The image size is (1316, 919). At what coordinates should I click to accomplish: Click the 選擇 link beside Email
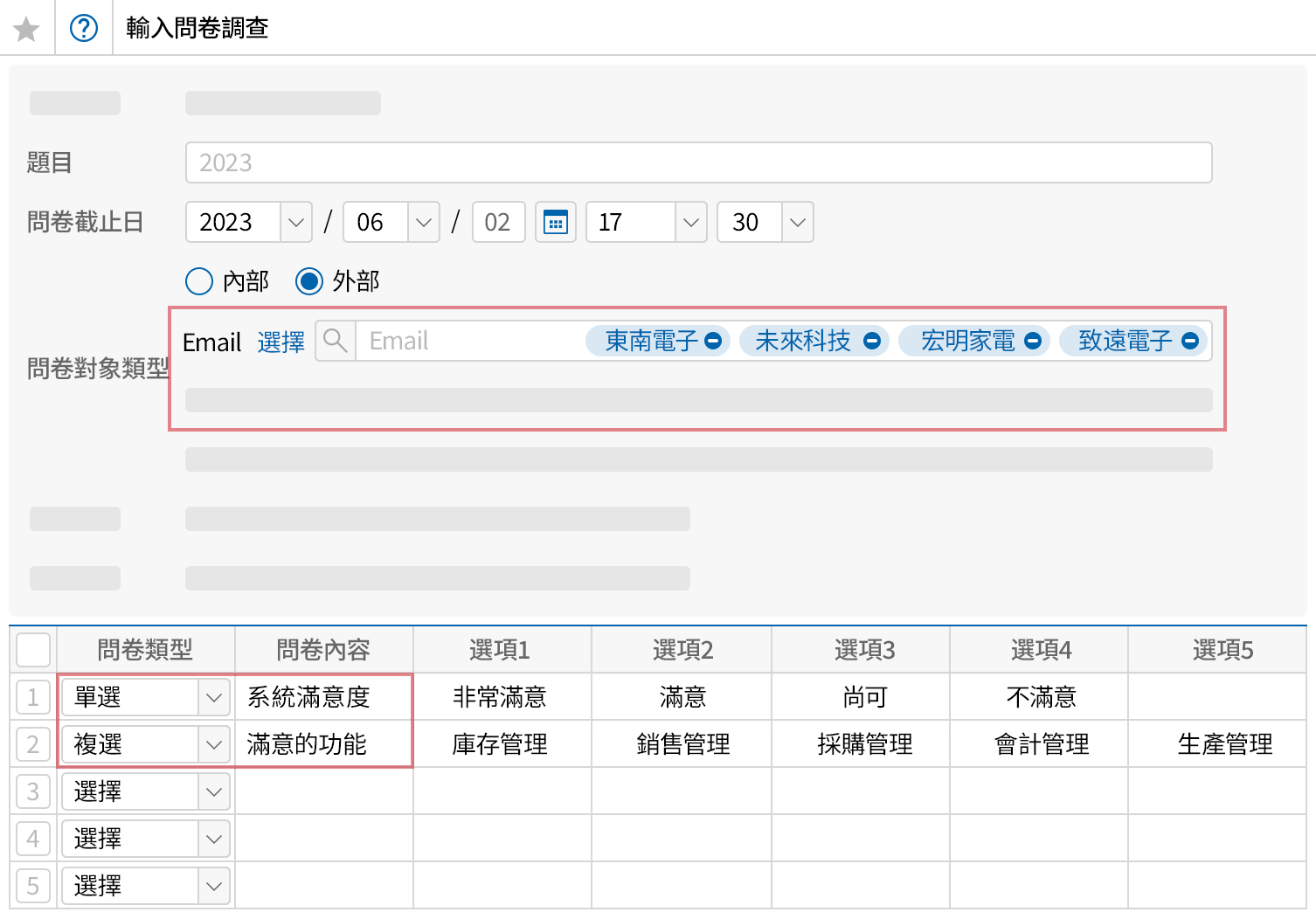pos(281,342)
